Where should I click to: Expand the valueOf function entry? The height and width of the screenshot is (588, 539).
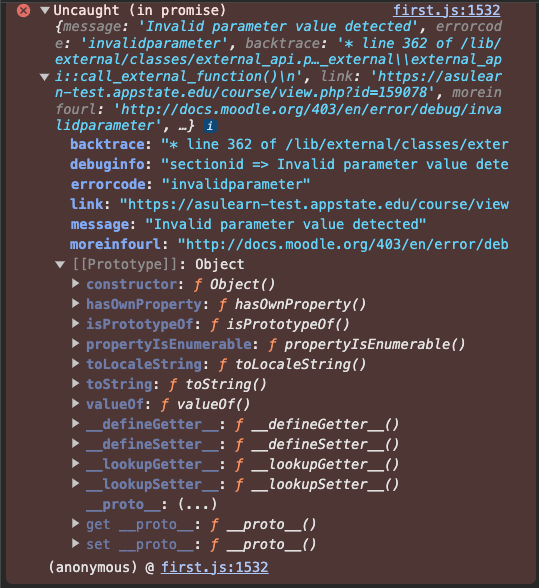coord(75,404)
